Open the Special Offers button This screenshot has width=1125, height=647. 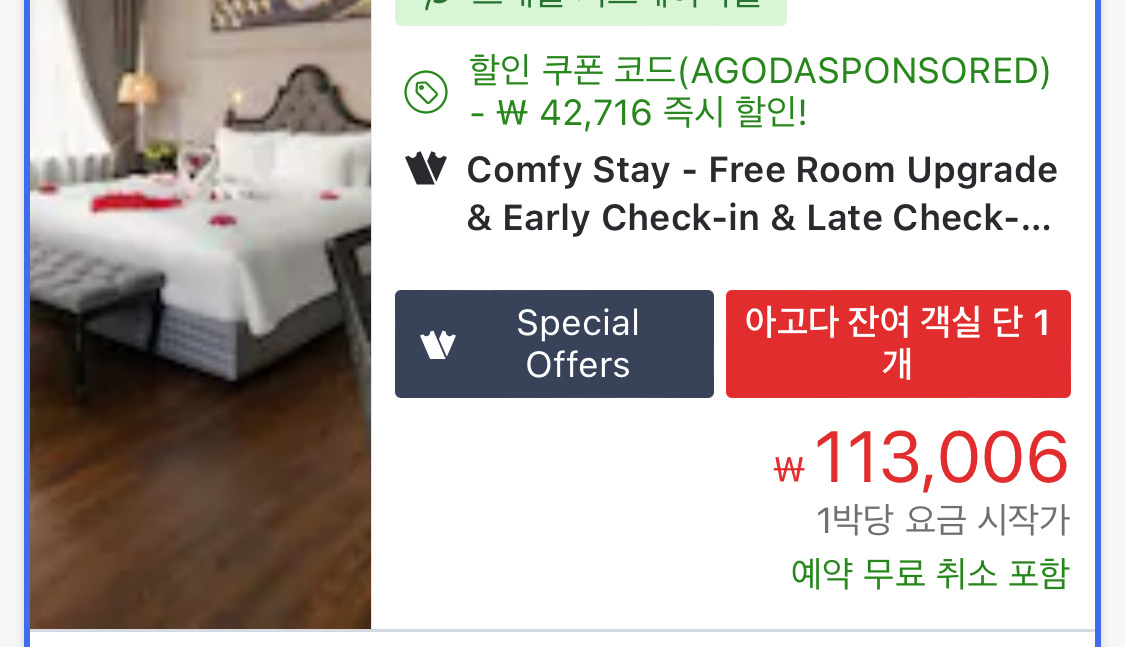pyautogui.click(x=554, y=344)
